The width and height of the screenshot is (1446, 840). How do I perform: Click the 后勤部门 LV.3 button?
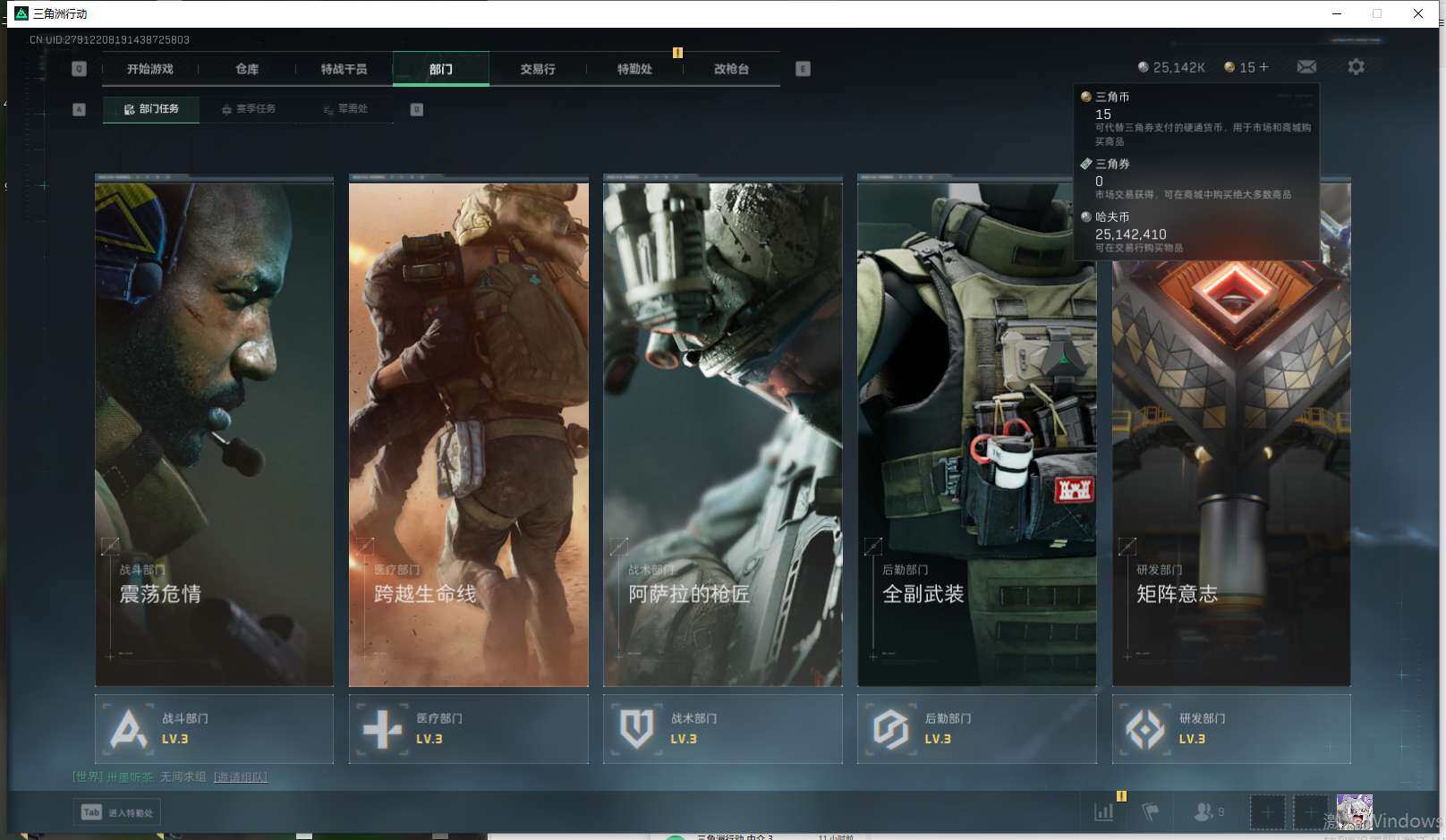click(x=976, y=729)
